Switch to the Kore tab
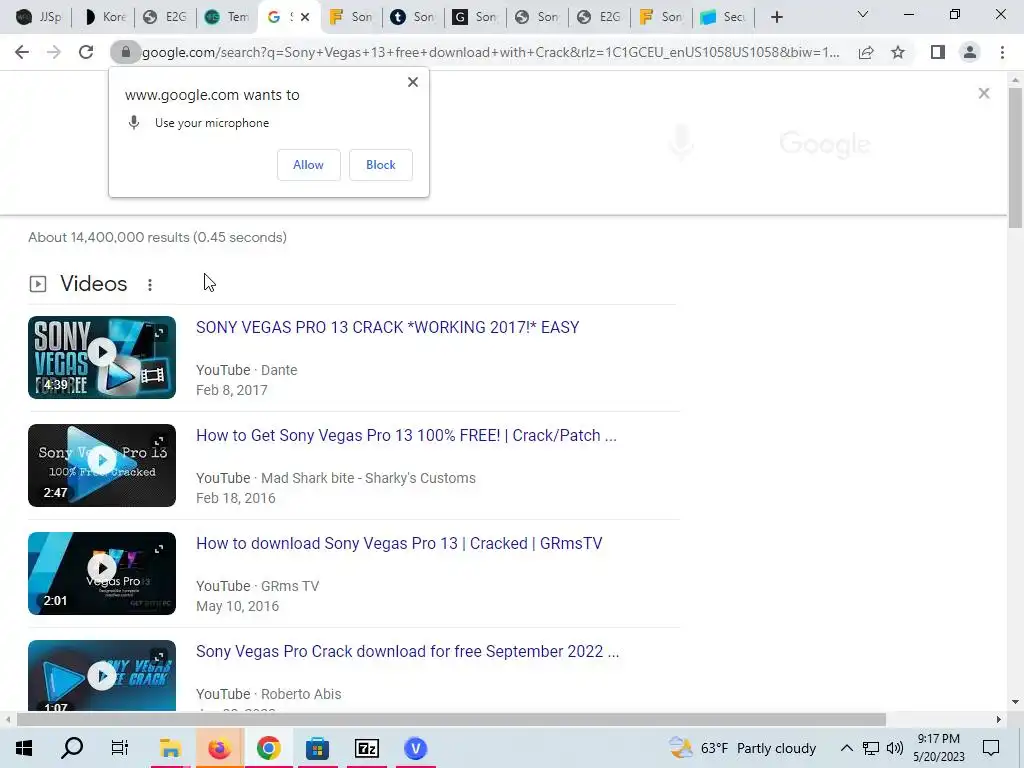 (104, 17)
